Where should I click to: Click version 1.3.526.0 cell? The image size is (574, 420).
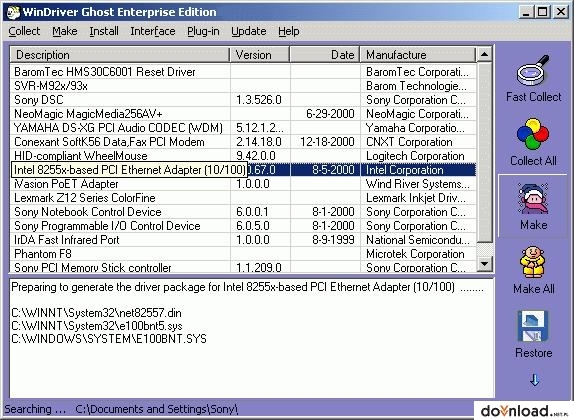259,100
